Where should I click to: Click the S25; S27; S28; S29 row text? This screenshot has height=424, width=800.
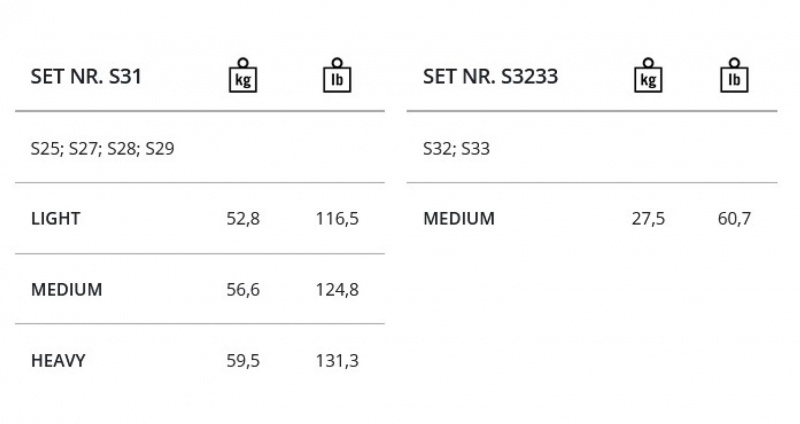pyautogui.click(x=103, y=149)
